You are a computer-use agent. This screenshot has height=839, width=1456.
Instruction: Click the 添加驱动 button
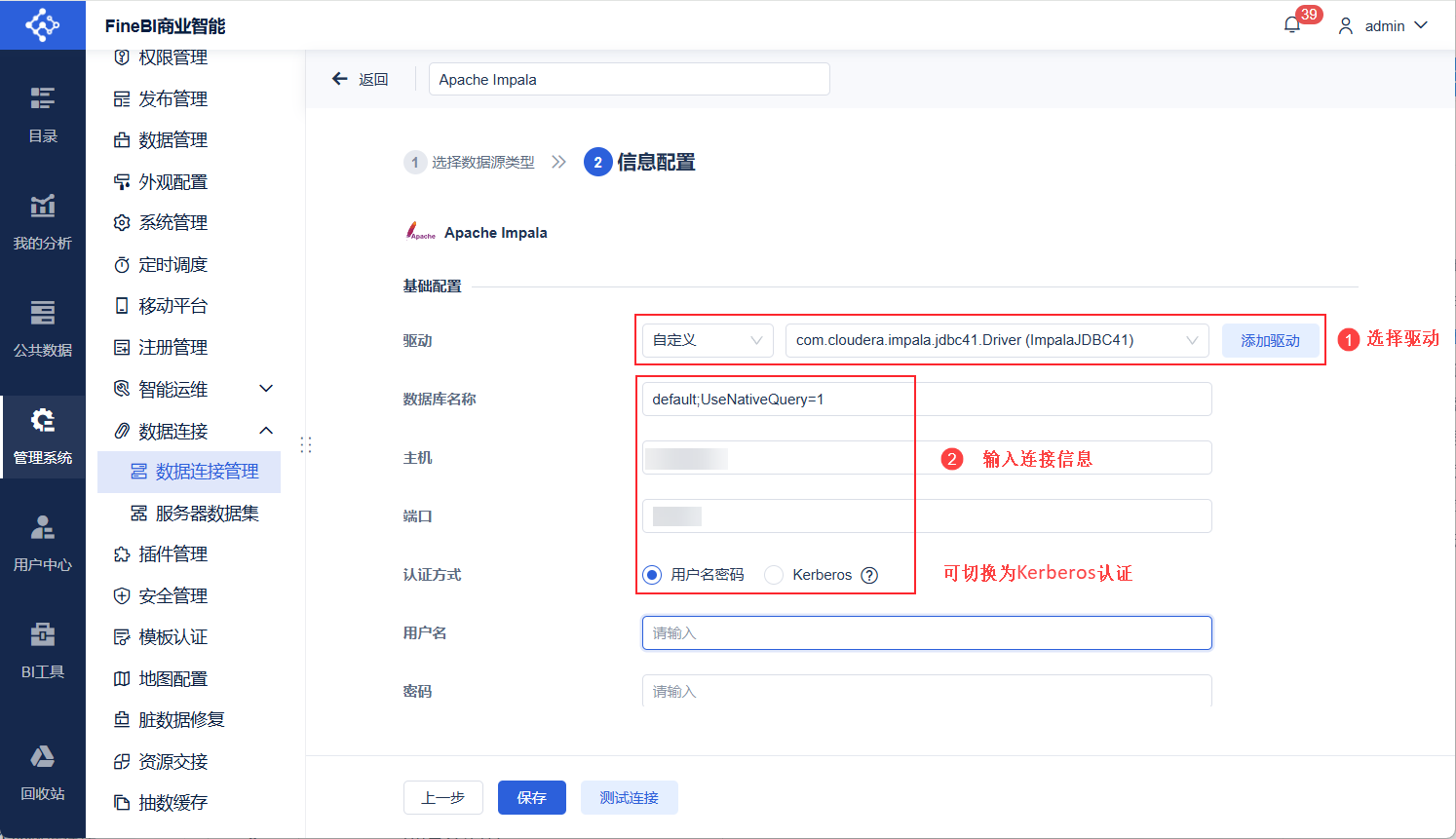pos(1270,341)
